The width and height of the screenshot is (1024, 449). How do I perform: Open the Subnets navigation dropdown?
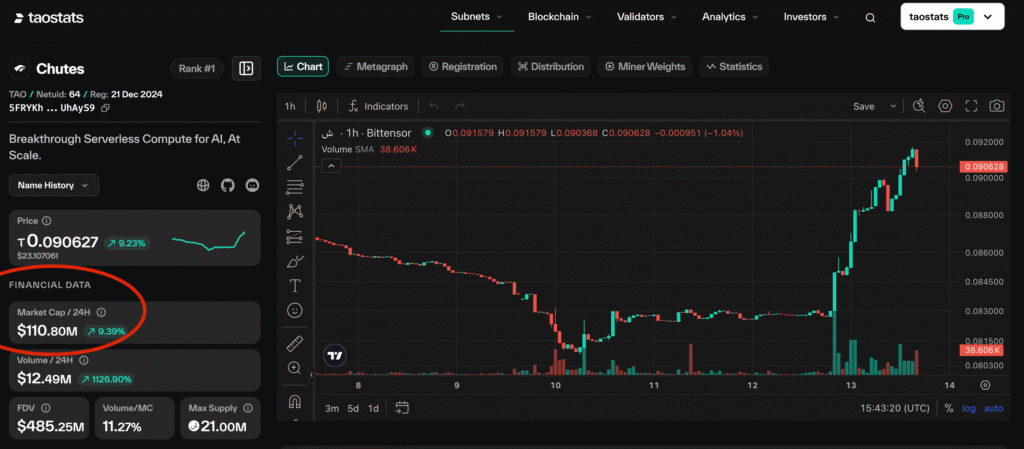tap(477, 17)
